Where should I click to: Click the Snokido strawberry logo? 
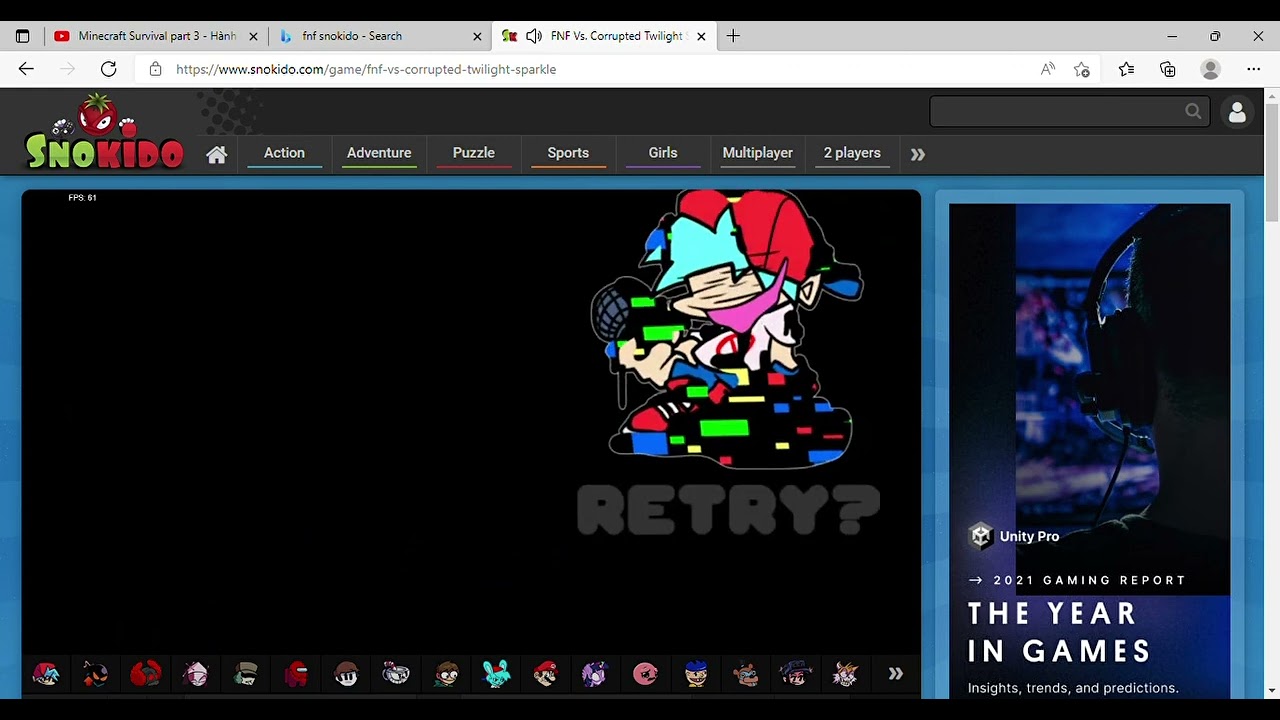point(104,132)
